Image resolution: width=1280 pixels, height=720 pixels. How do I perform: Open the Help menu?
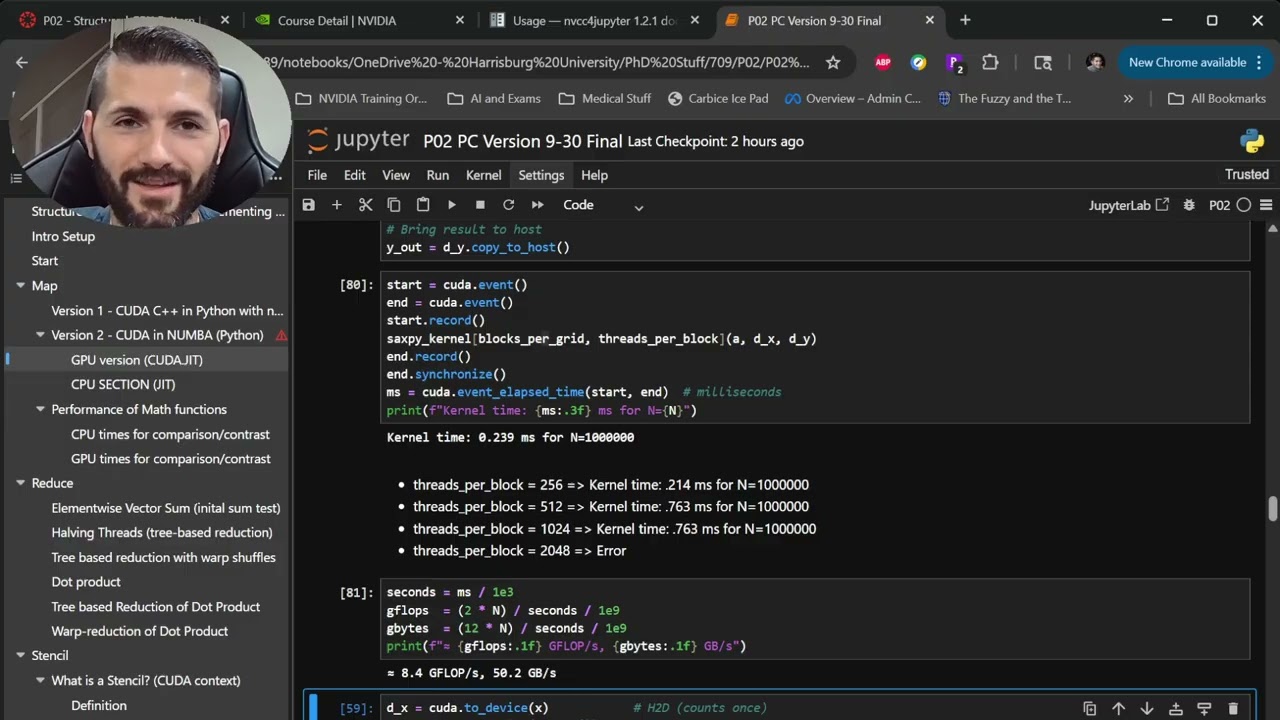coord(594,175)
